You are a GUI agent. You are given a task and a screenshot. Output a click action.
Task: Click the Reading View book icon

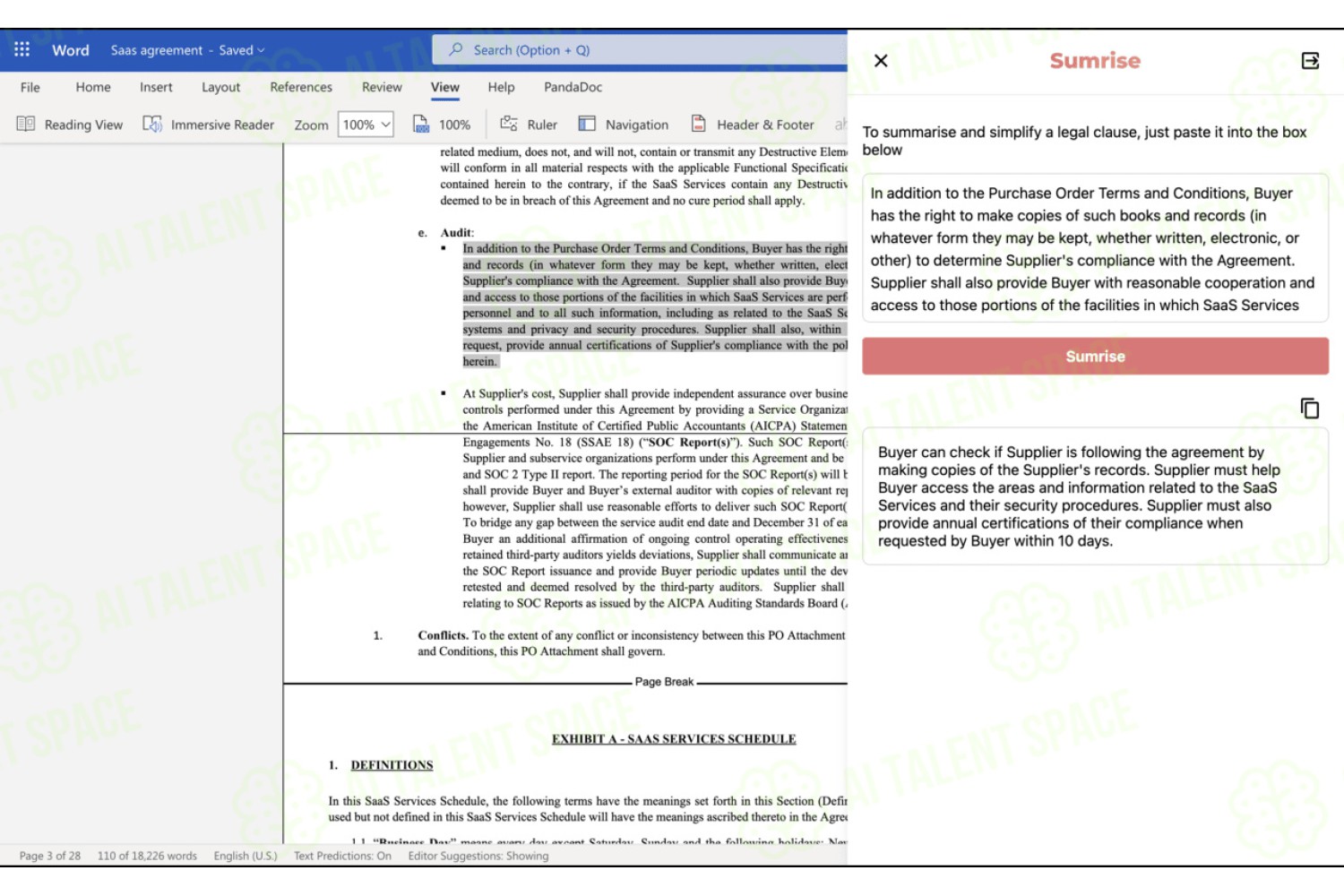coord(26,125)
